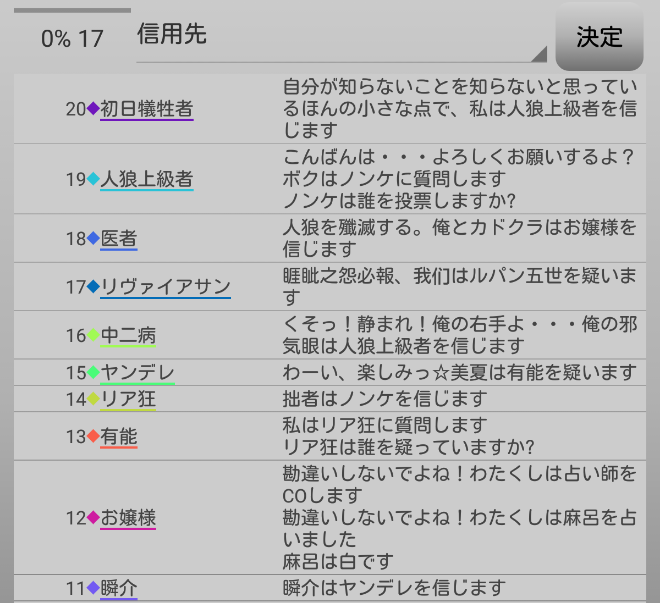Tap the 瞬介 player name
The width and height of the screenshot is (660, 603).
[119, 588]
